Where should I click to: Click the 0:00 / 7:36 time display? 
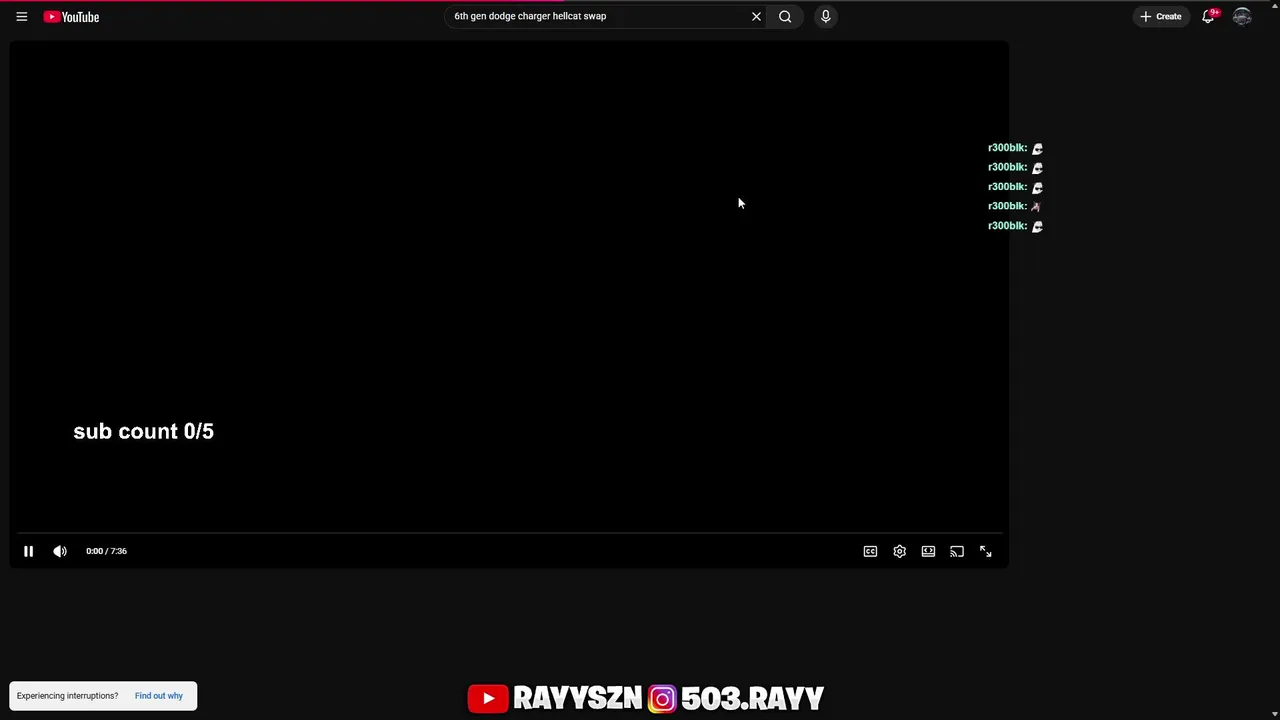[106, 551]
